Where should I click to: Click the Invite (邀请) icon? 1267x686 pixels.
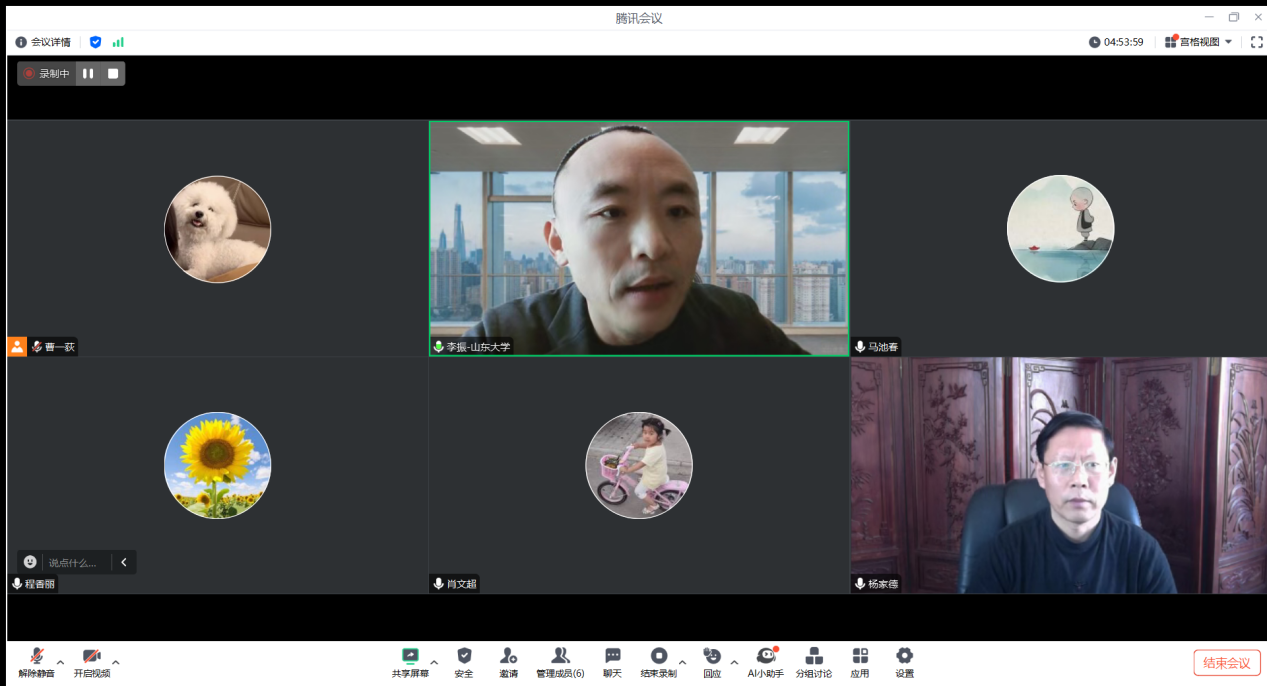point(508,657)
